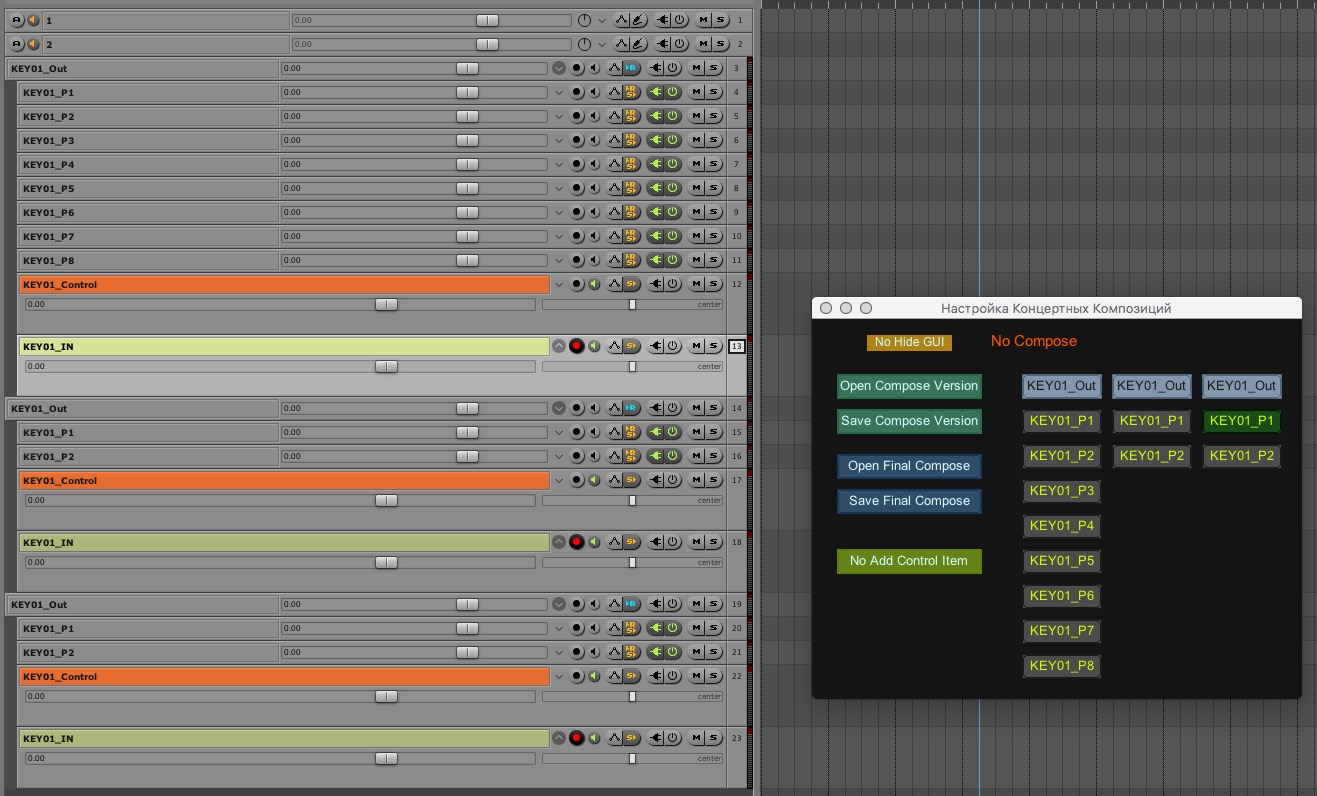Click green monitor speaker on track 12
Viewport: 1317px width, 796px height.
(594, 284)
